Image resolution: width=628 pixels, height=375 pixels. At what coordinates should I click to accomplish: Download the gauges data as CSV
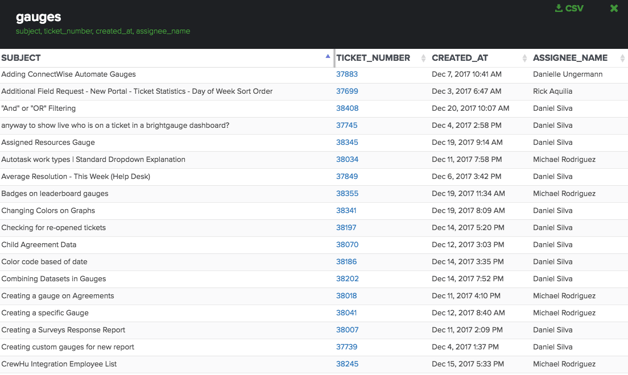(x=569, y=8)
